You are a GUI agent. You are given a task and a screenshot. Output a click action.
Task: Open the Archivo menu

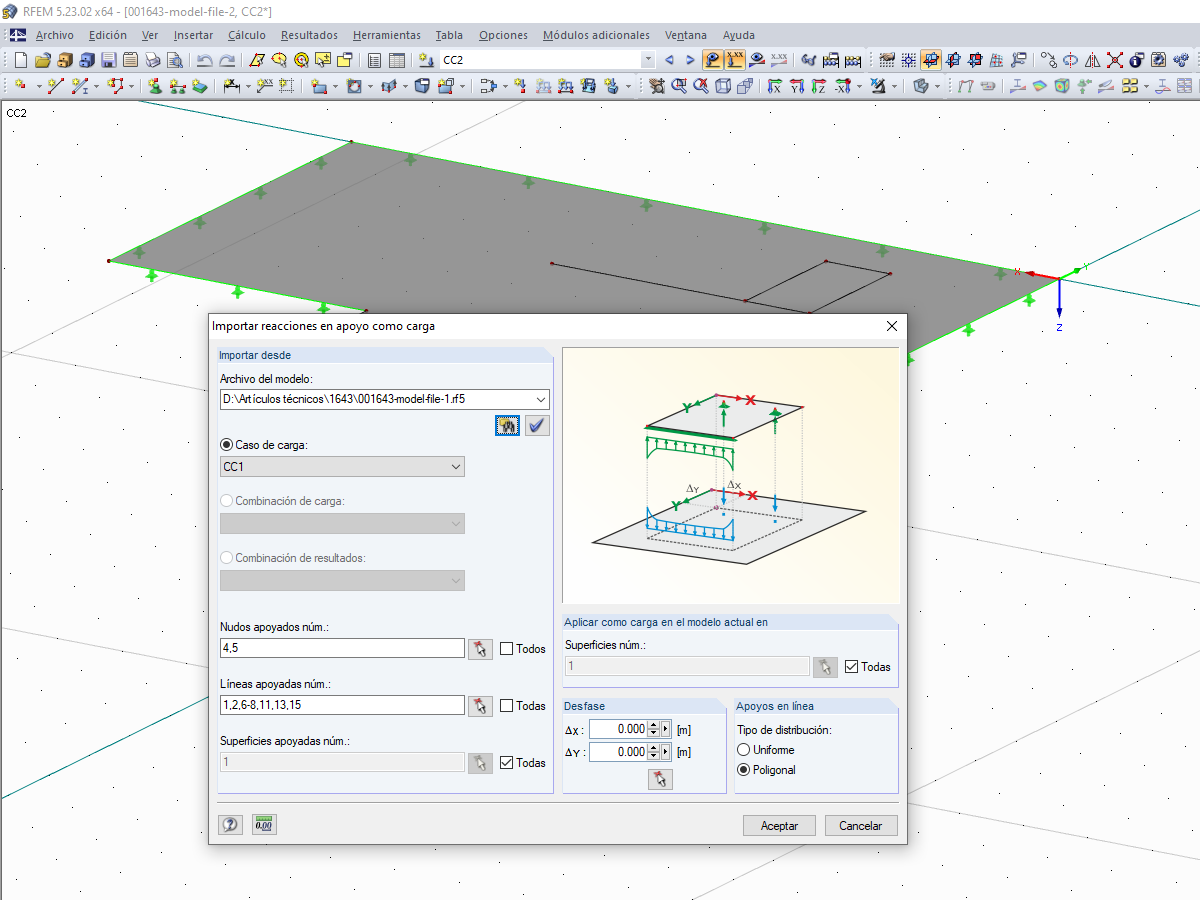coord(54,35)
